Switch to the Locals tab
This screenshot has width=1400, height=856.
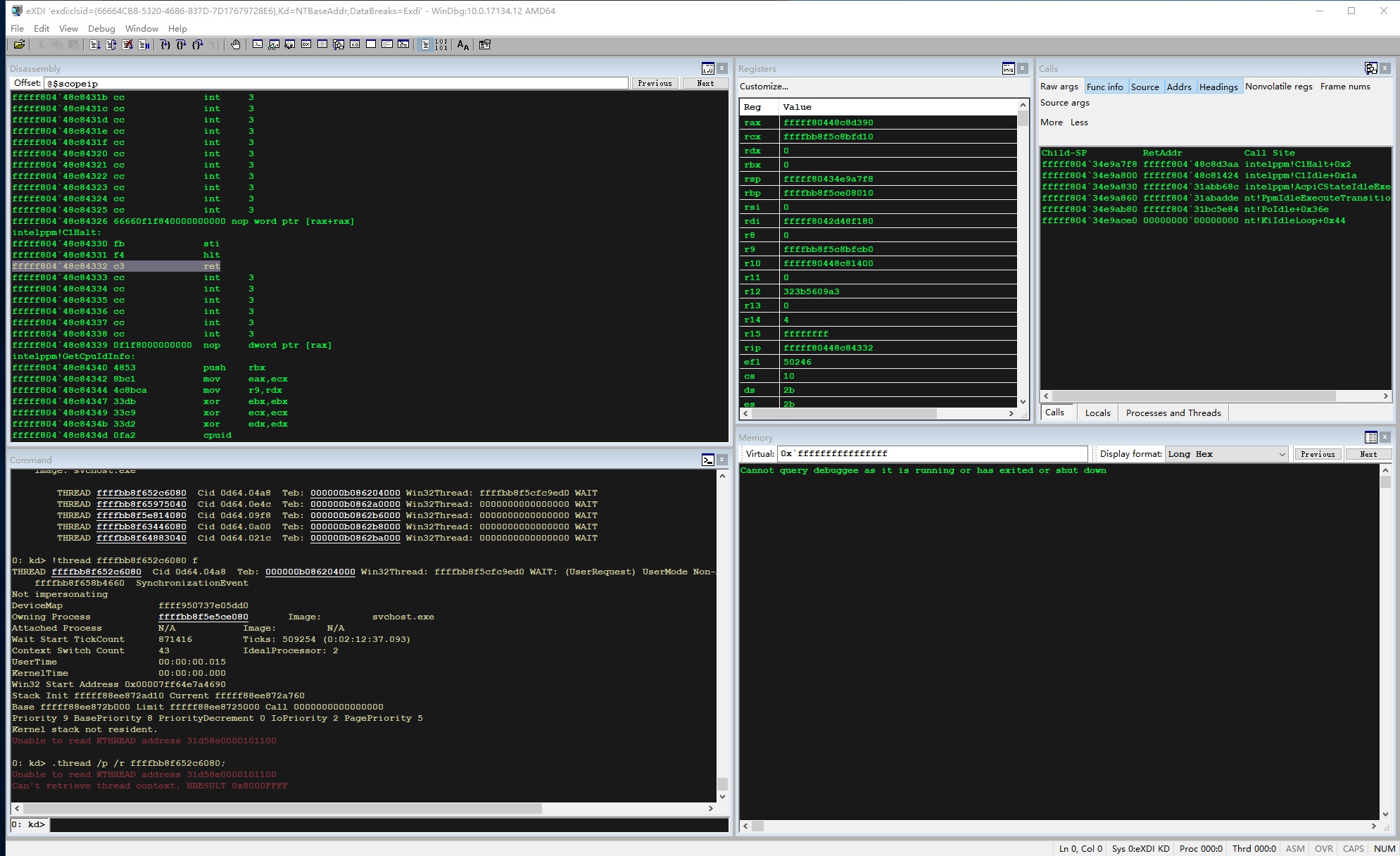click(1097, 413)
